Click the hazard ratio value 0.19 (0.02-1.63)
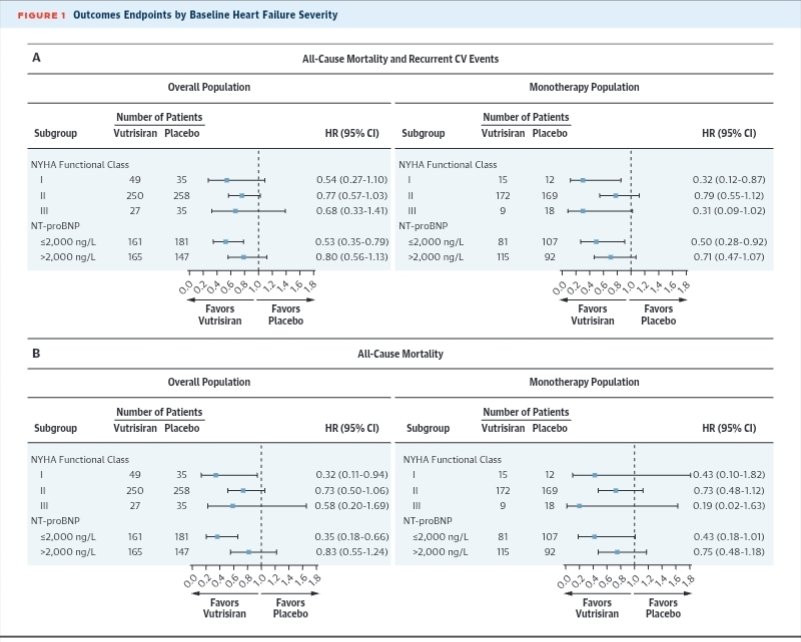The width and height of the screenshot is (801, 642). pyautogui.click(x=729, y=506)
